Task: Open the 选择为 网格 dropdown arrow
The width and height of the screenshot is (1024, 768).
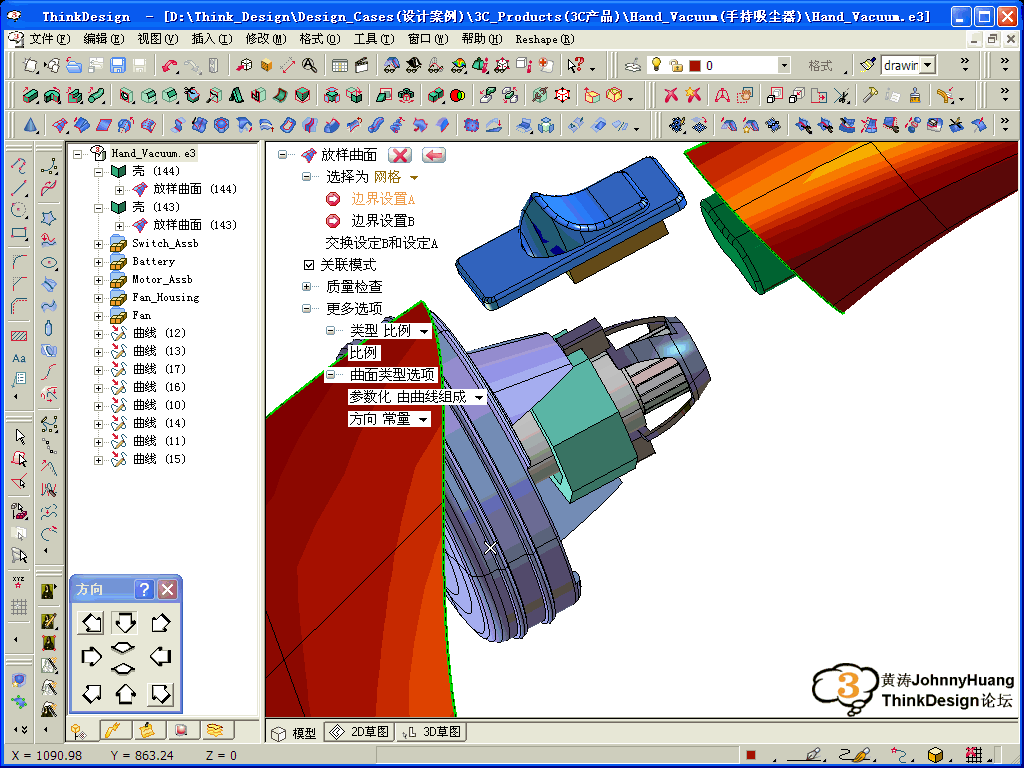Action: tap(413, 178)
